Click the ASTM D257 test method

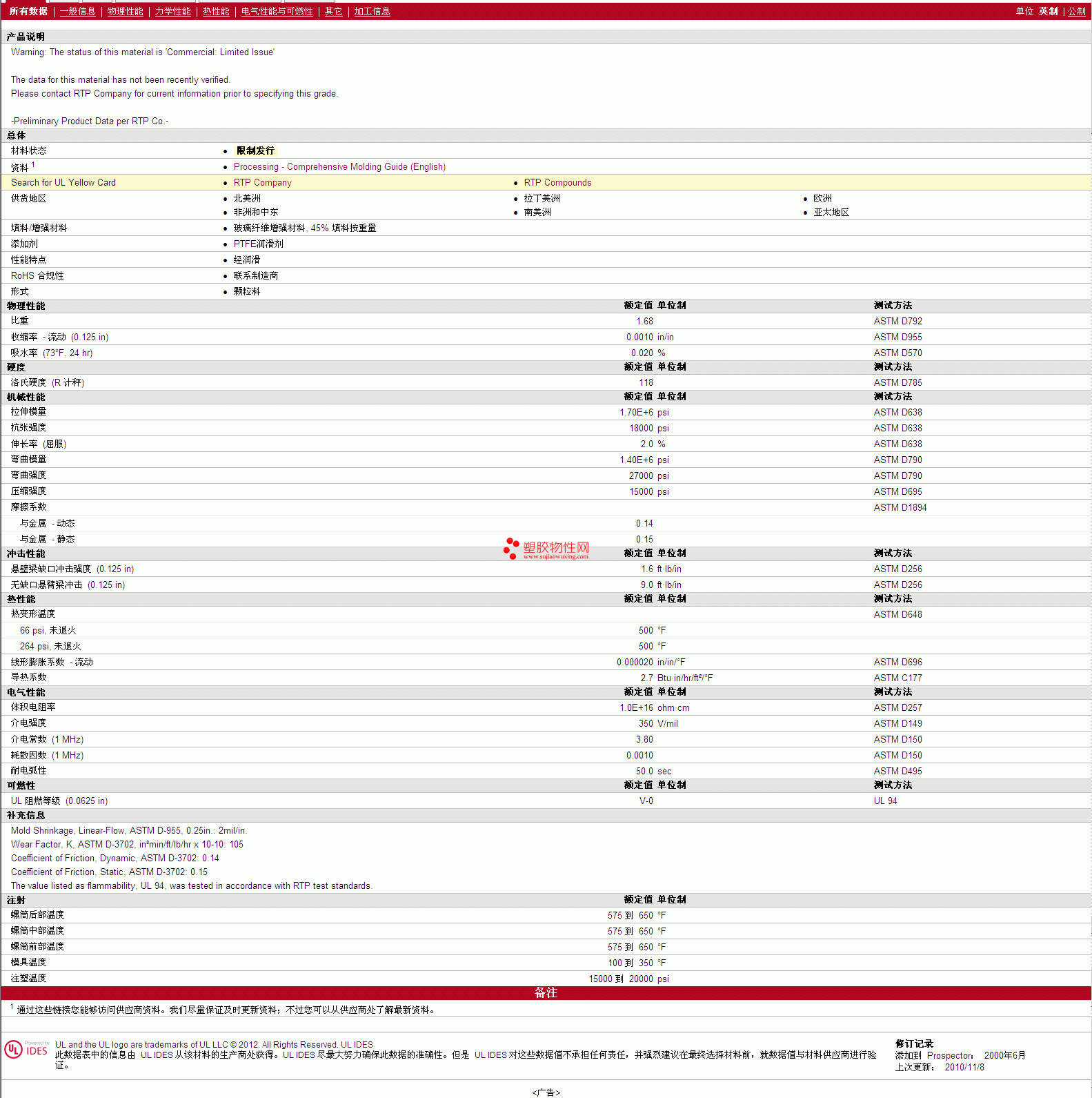(897, 707)
